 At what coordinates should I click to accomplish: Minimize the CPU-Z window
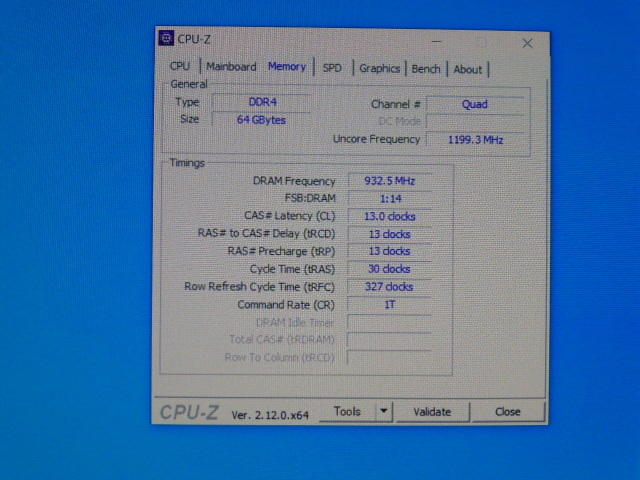click(x=436, y=42)
